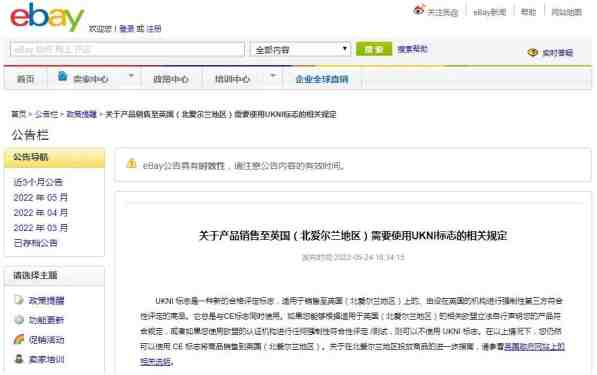Click the green 搜索 search button
Screen dimensions: 597x375
374,49
